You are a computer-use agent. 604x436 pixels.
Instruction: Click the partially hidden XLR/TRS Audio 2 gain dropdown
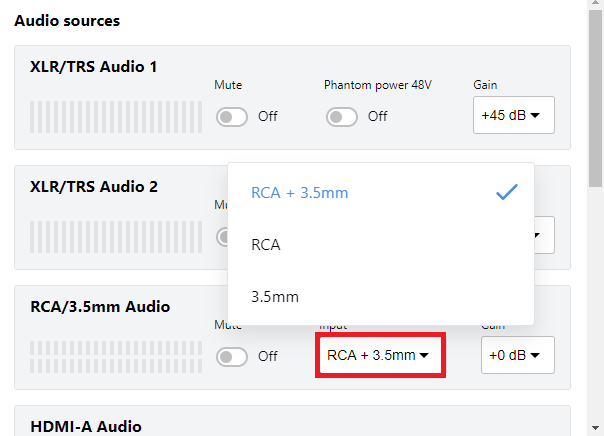coord(544,235)
